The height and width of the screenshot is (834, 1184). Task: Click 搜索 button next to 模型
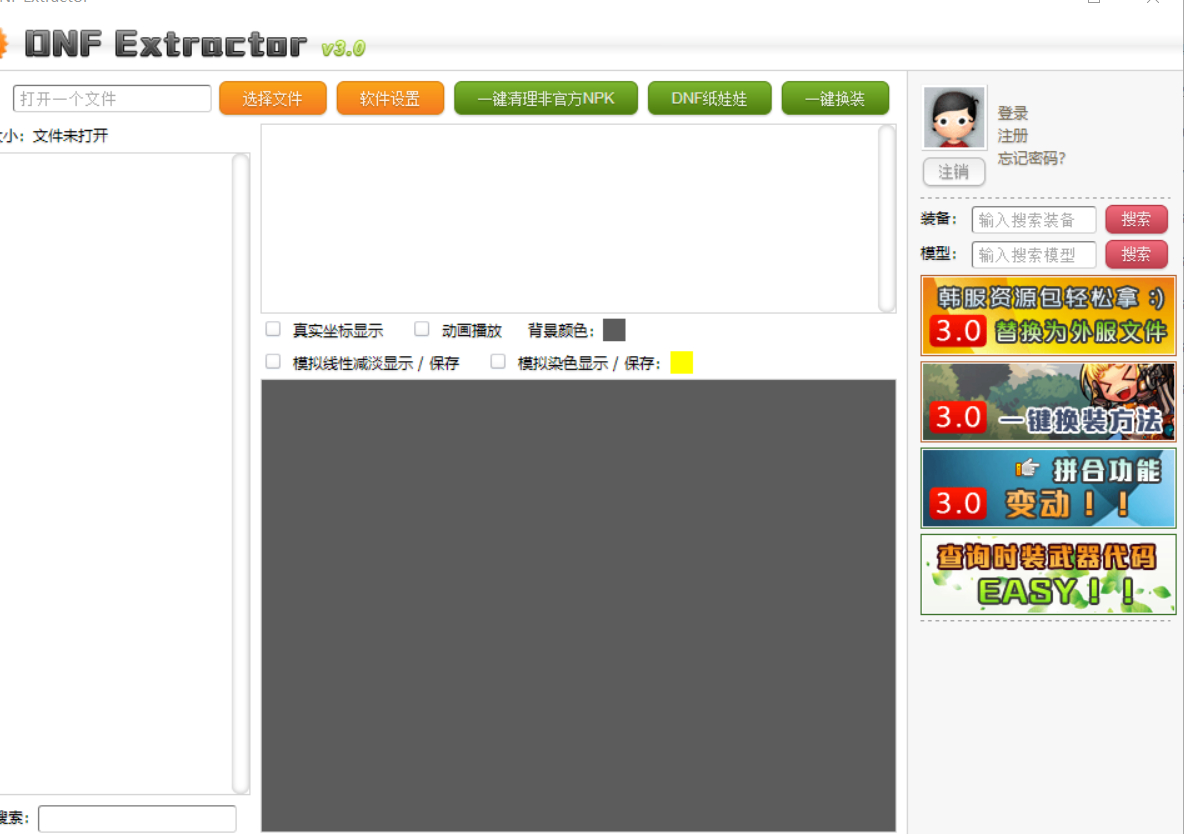(x=1136, y=254)
